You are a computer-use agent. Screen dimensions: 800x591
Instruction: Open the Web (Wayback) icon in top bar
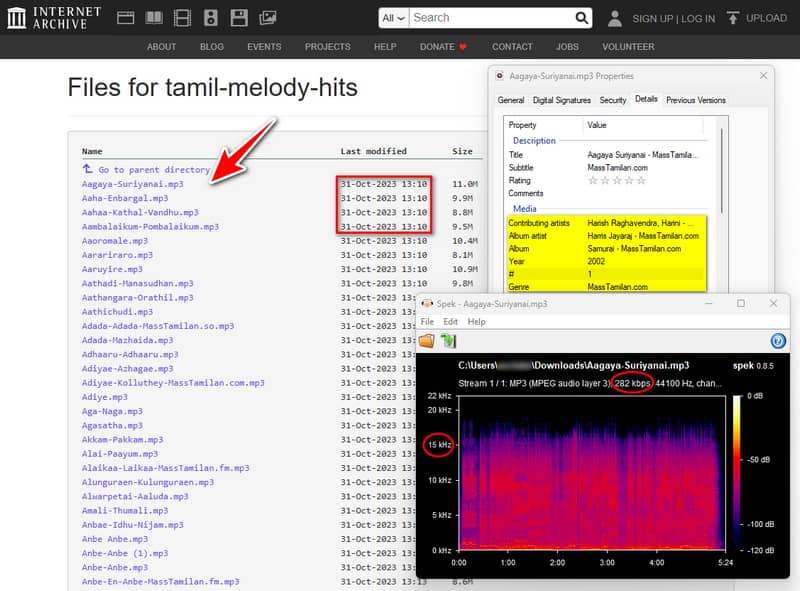[126, 18]
